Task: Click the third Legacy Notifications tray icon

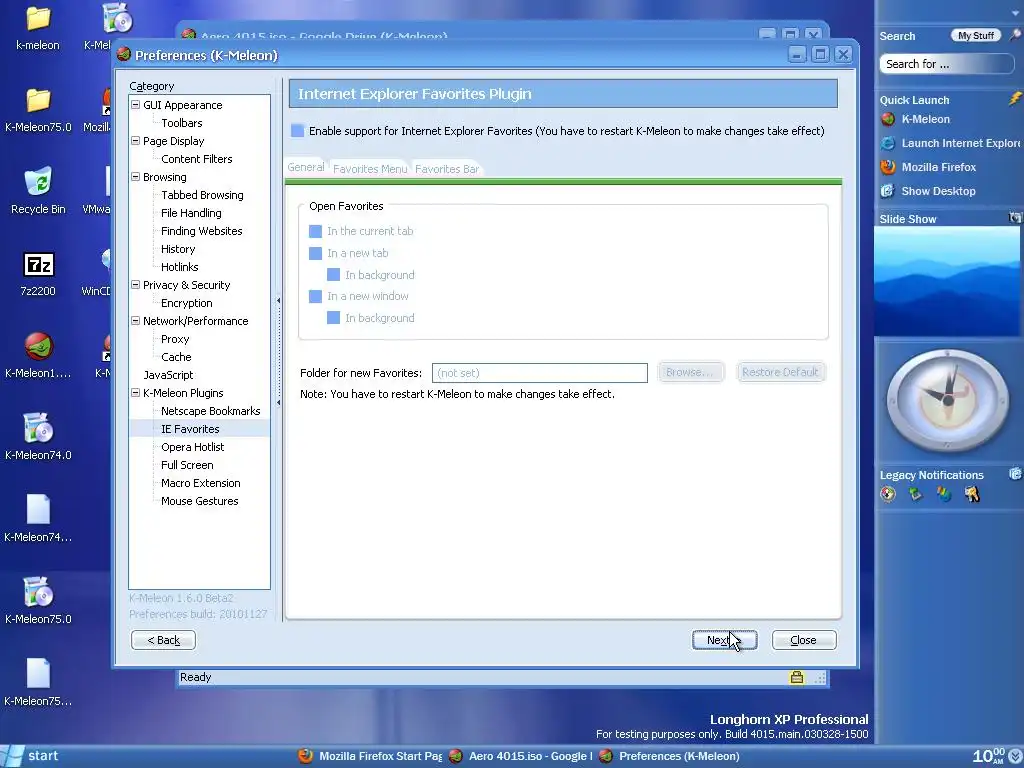Action: 944,494
